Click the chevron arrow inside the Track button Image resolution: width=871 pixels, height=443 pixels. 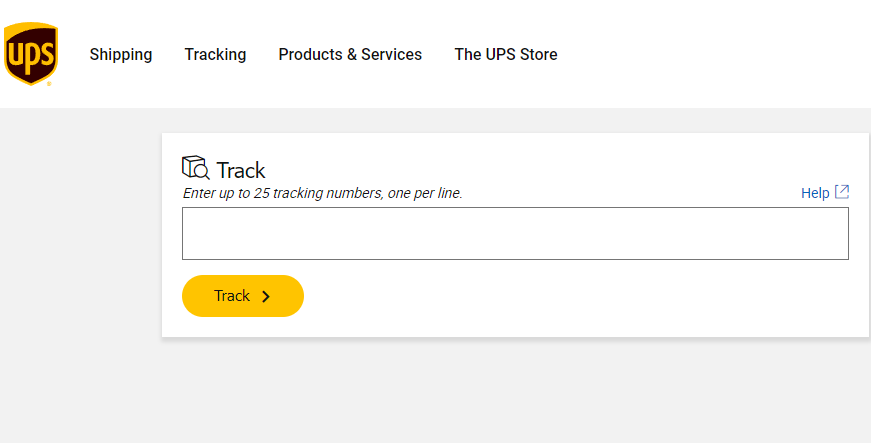tap(266, 296)
